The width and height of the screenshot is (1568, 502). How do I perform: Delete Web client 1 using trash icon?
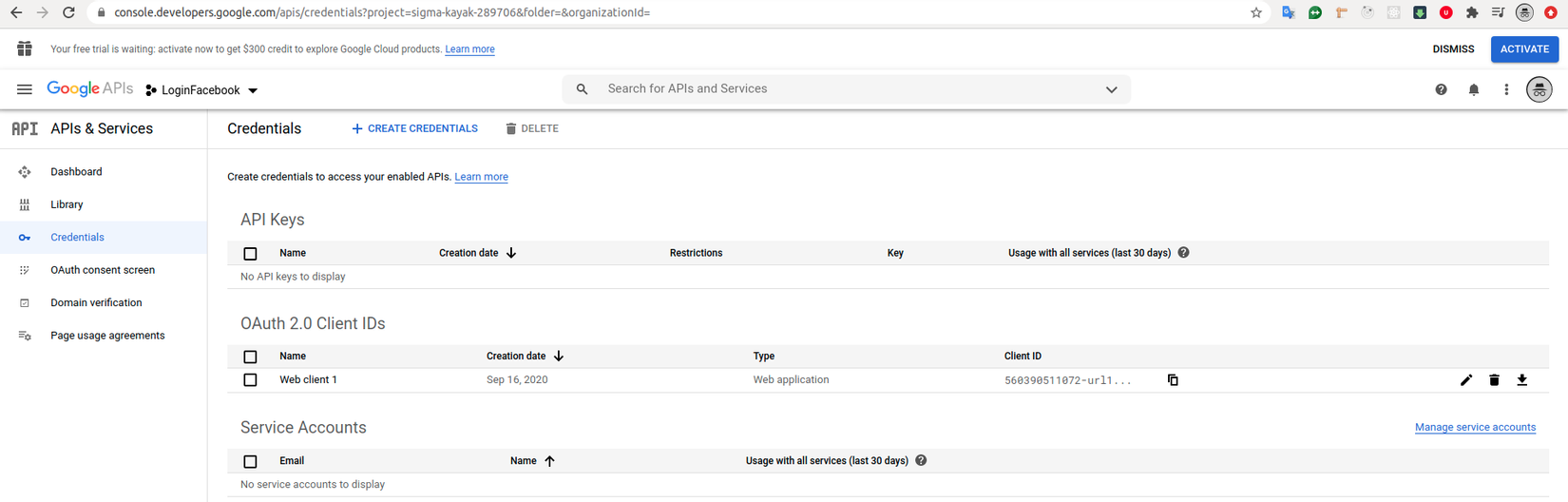1494,380
